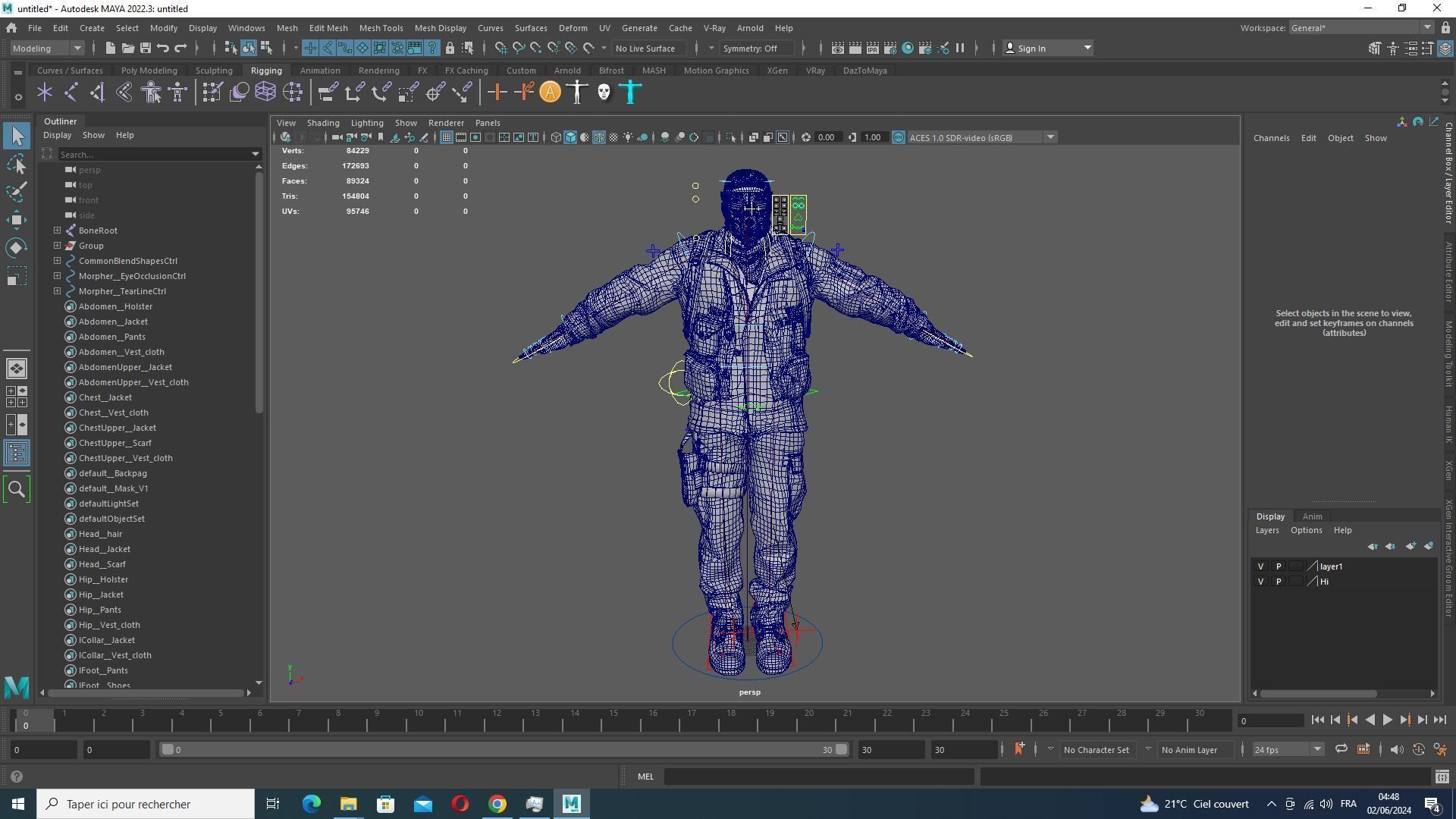Select the Move tool in toolbox

[16, 220]
